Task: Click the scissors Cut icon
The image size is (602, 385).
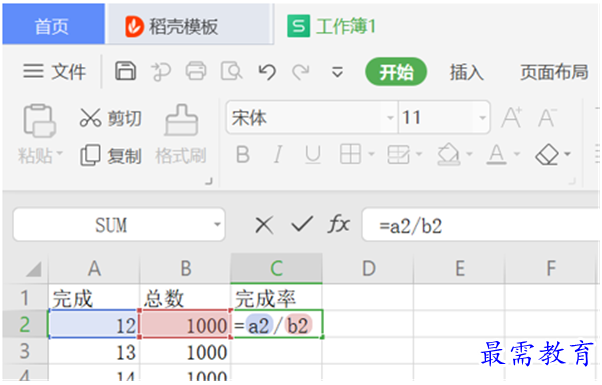Action: click(x=90, y=117)
